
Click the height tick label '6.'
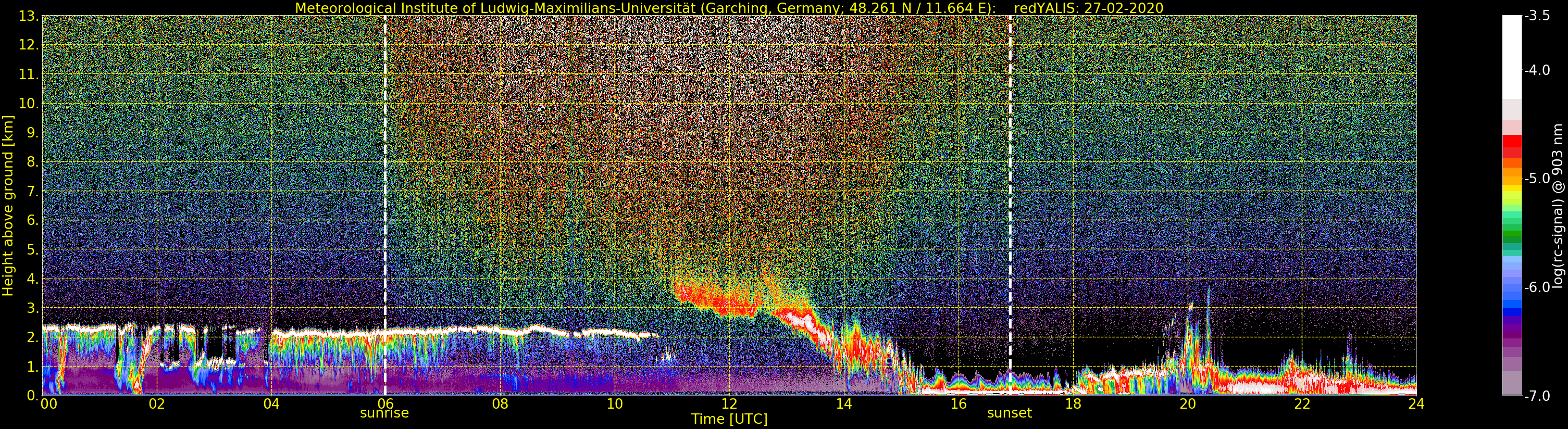tap(33, 220)
